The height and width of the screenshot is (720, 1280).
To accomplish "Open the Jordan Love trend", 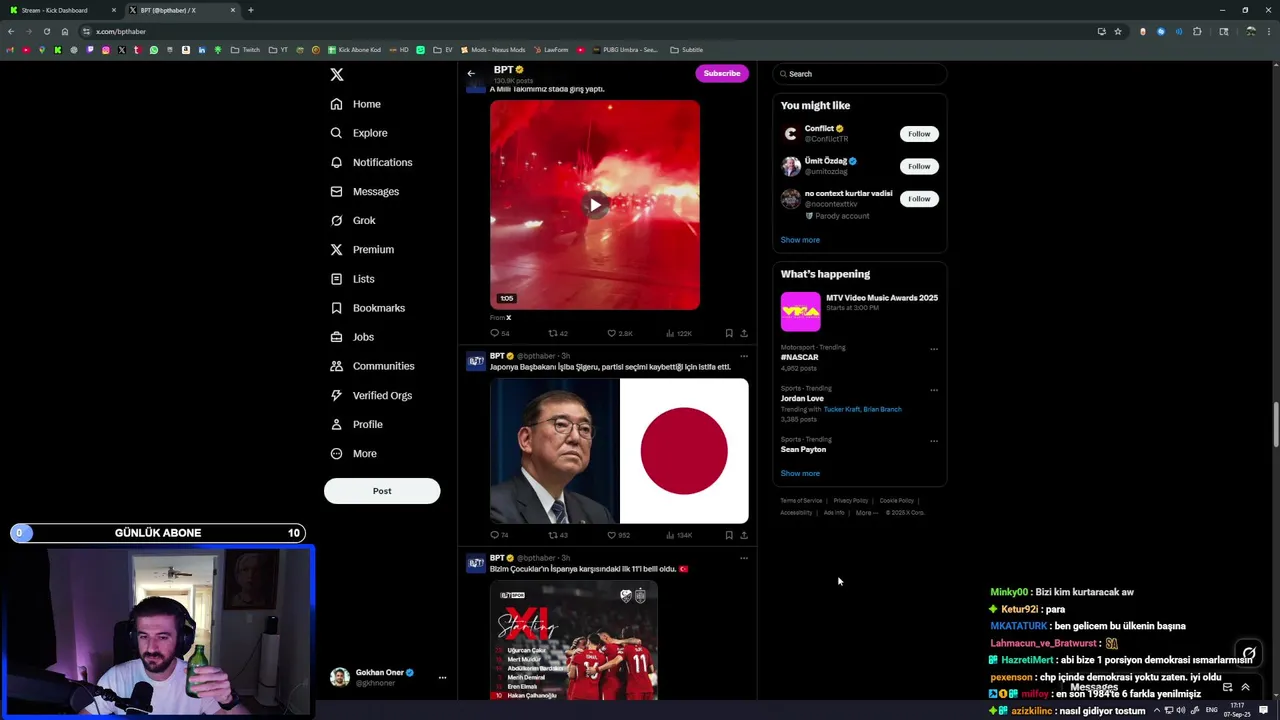I will point(802,398).
